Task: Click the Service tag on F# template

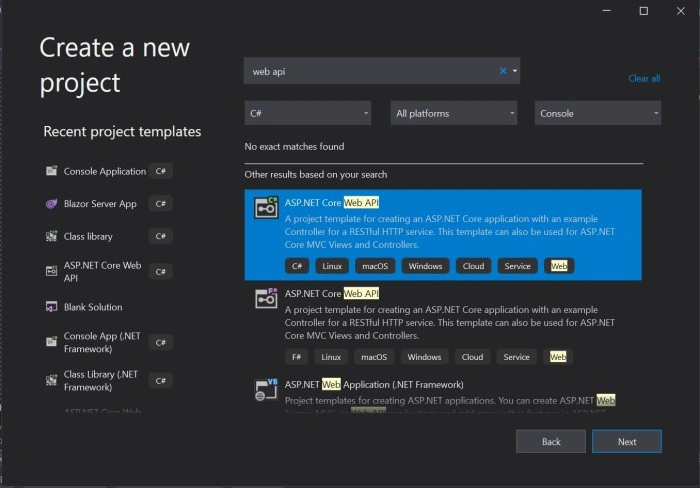Action: (517, 357)
